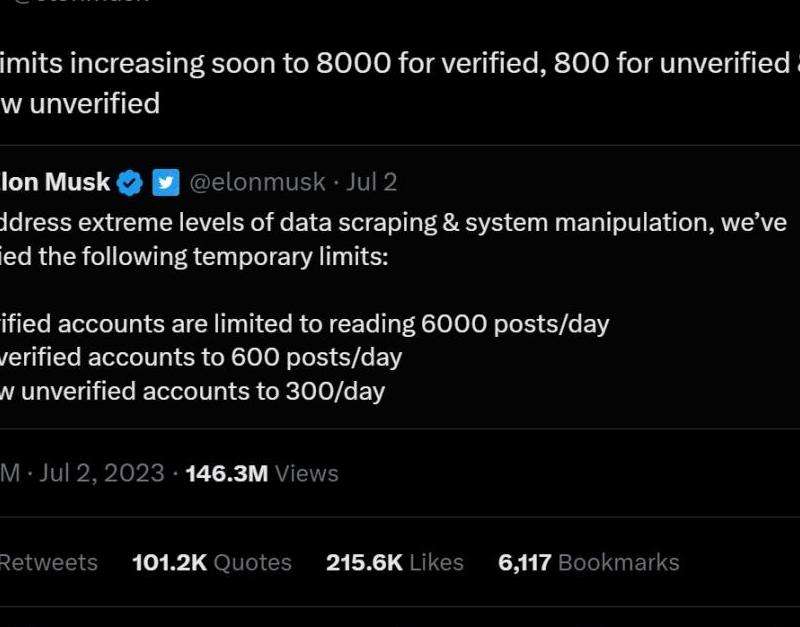Click the word Bookmarks label

click(x=619, y=563)
